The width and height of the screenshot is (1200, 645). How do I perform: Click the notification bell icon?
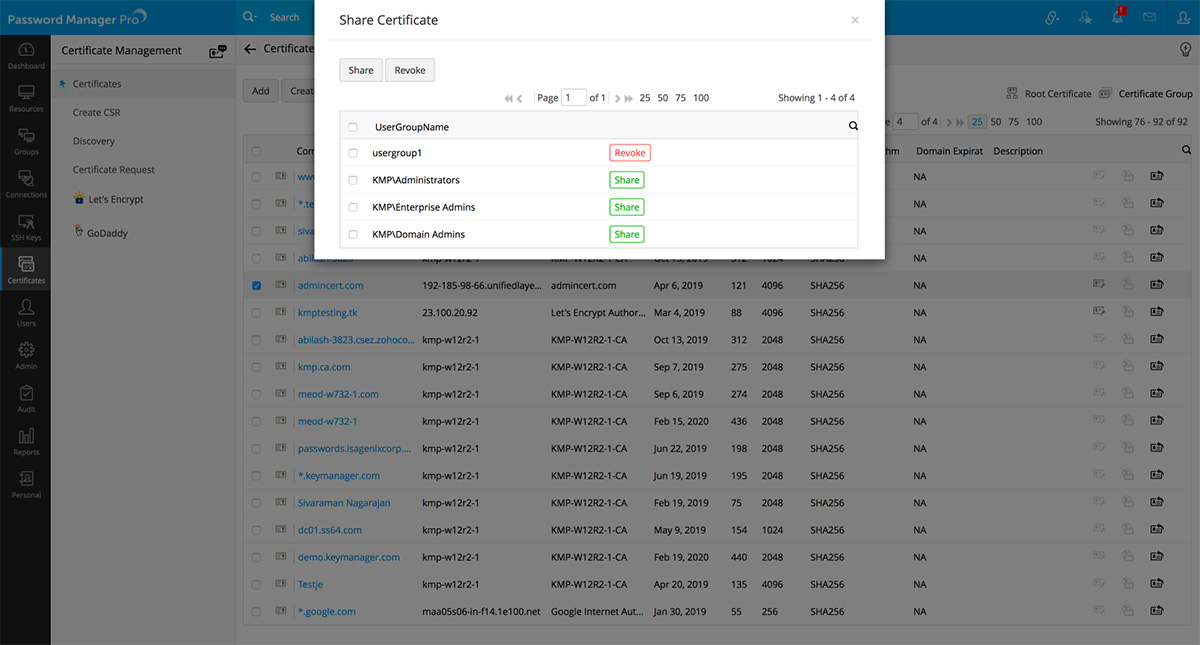[1117, 17]
